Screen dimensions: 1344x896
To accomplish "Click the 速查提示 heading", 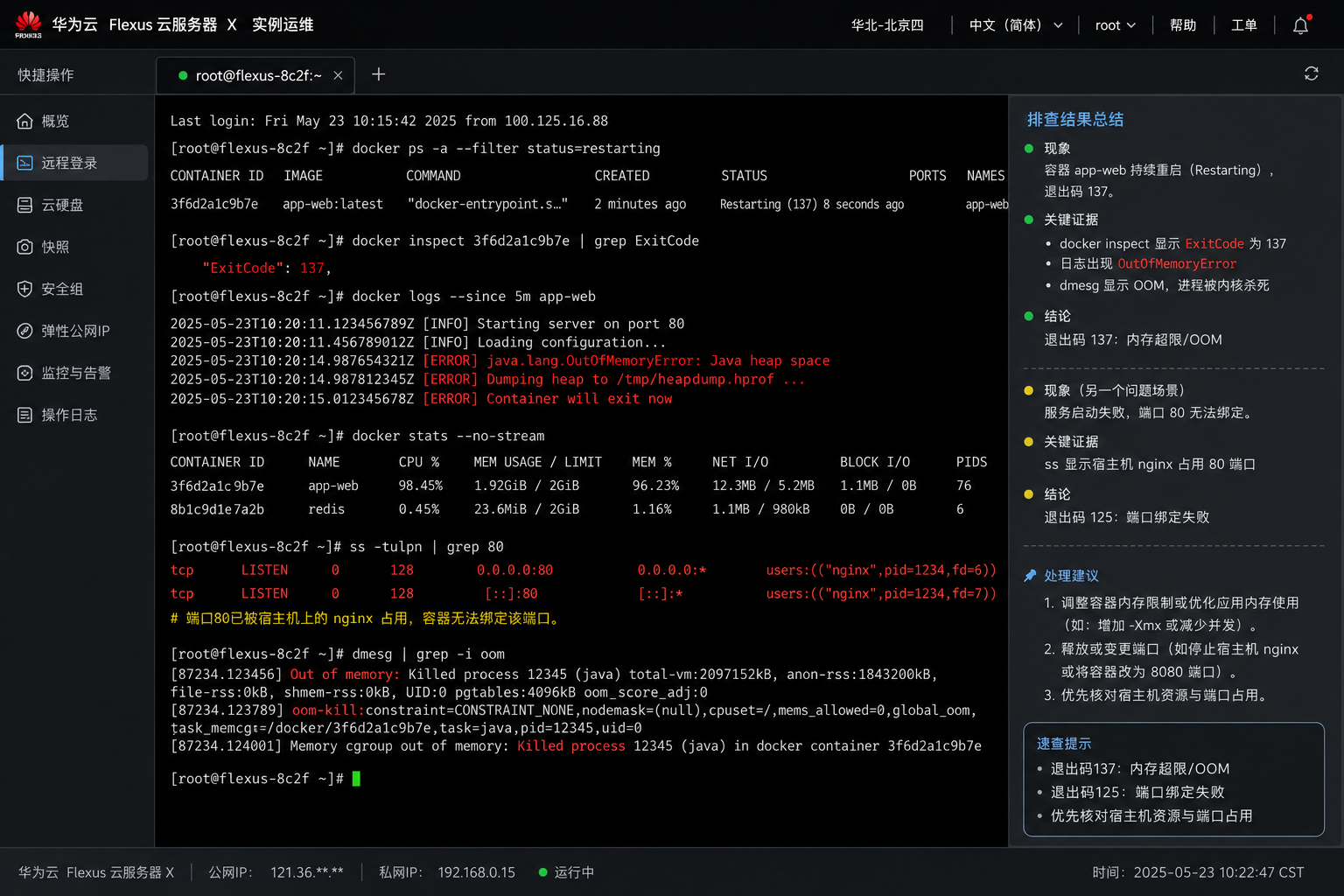I will (1064, 744).
